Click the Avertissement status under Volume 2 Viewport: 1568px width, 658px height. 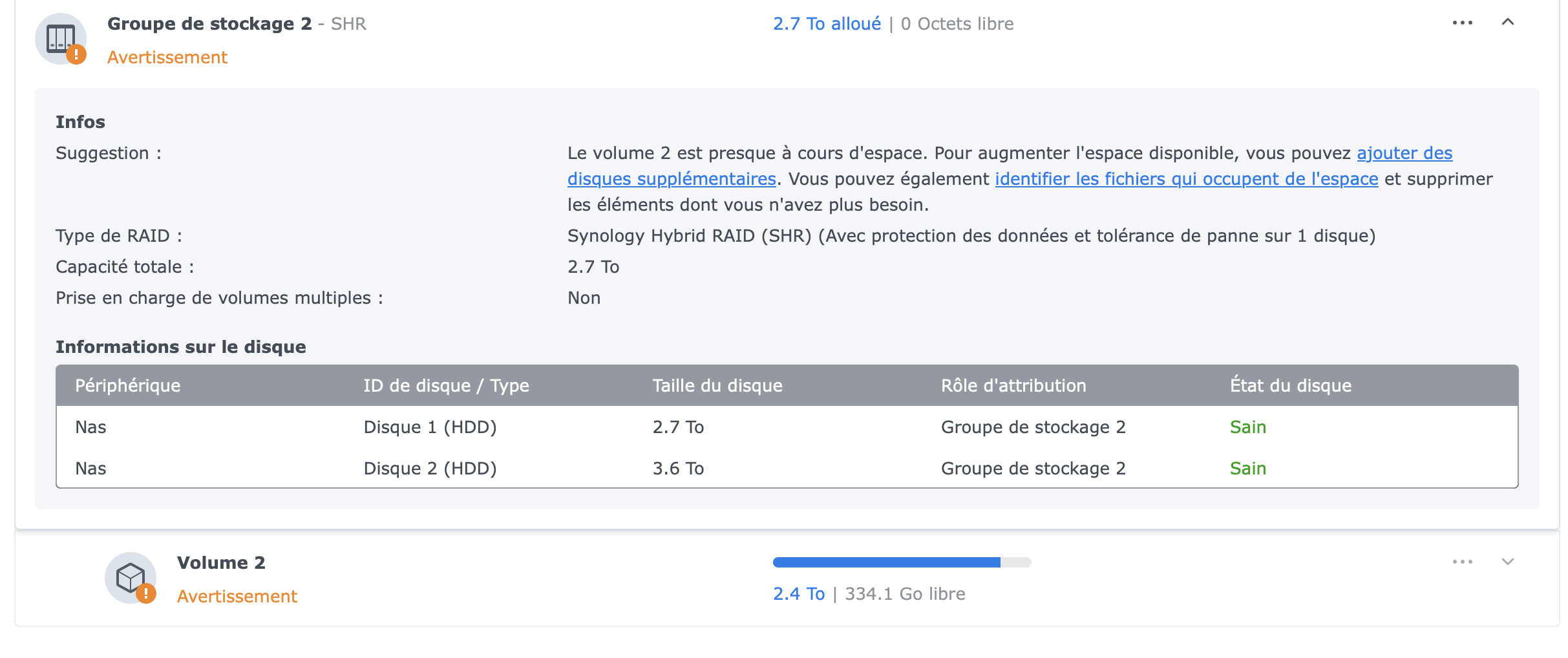click(x=237, y=596)
